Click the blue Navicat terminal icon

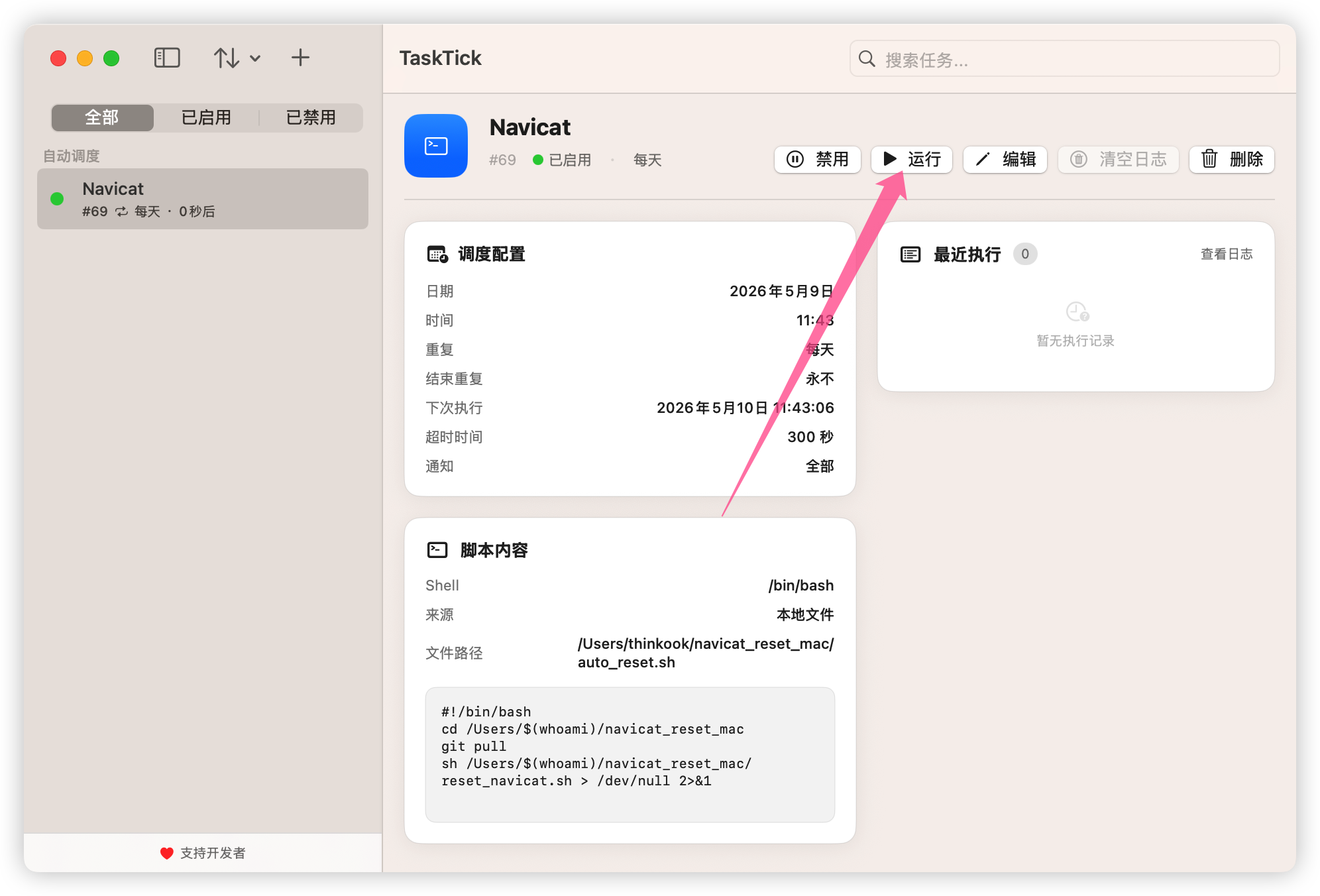pos(436,146)
